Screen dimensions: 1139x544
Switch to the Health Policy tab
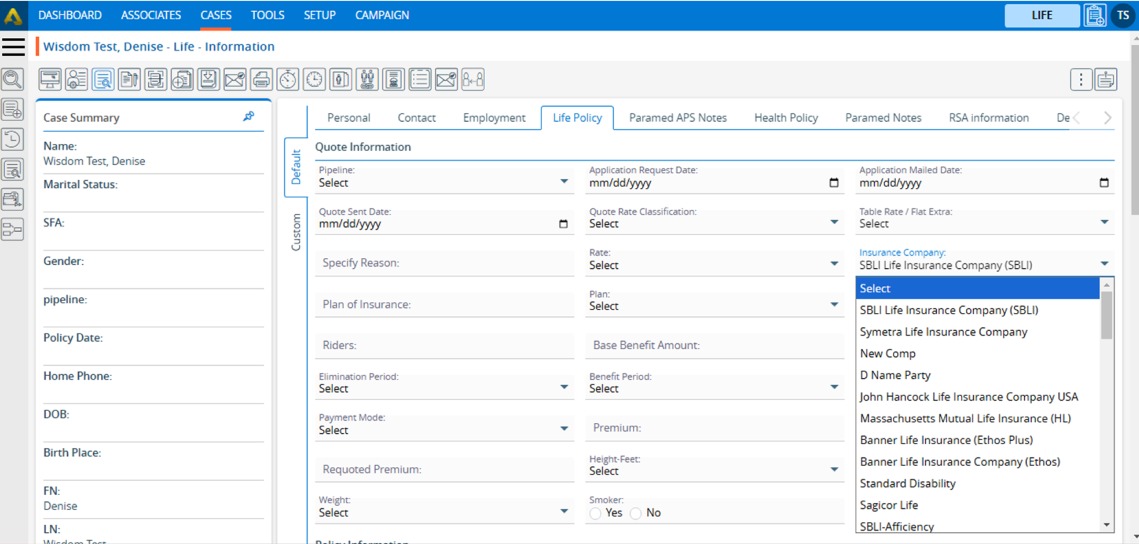(786, 117)
